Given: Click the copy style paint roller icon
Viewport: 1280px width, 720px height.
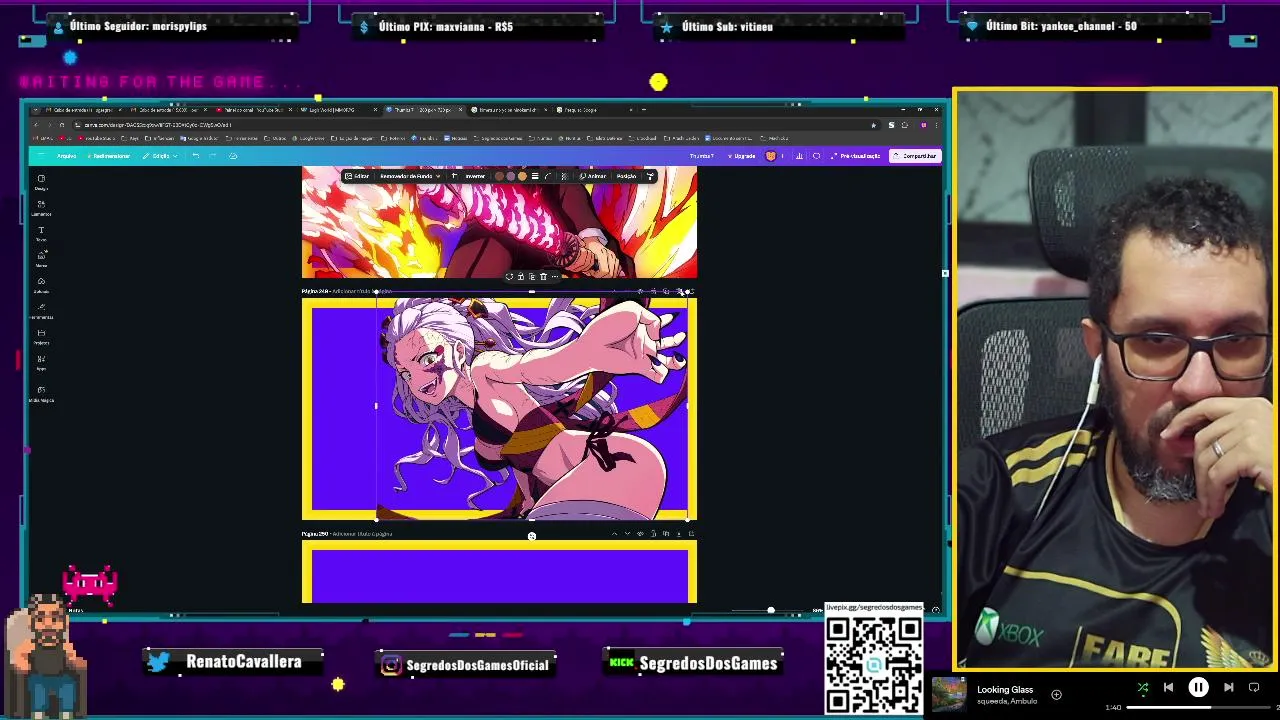Looking at the screenshot, I should point(650,176).
